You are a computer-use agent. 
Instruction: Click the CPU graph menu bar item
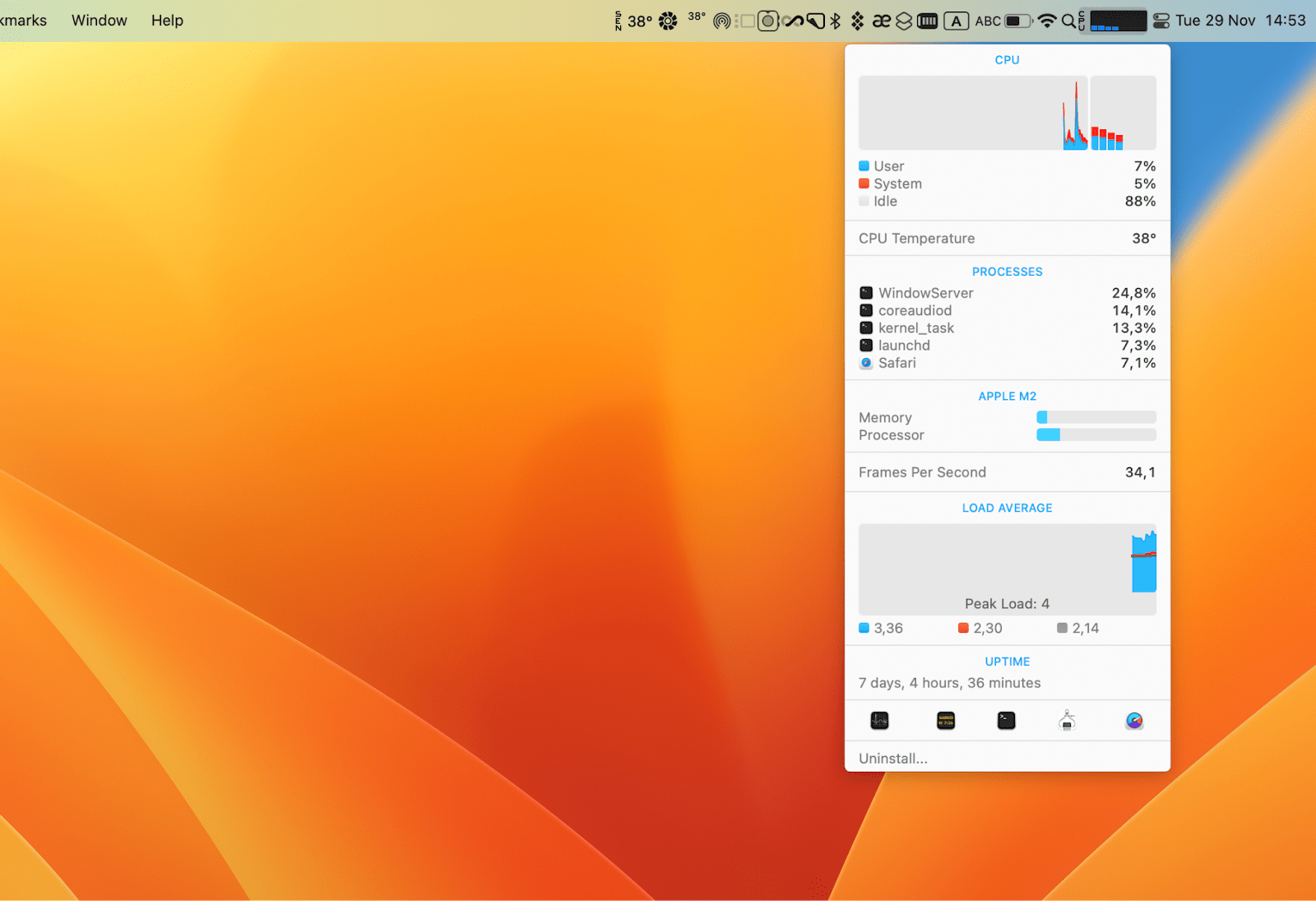point(1113,21)
